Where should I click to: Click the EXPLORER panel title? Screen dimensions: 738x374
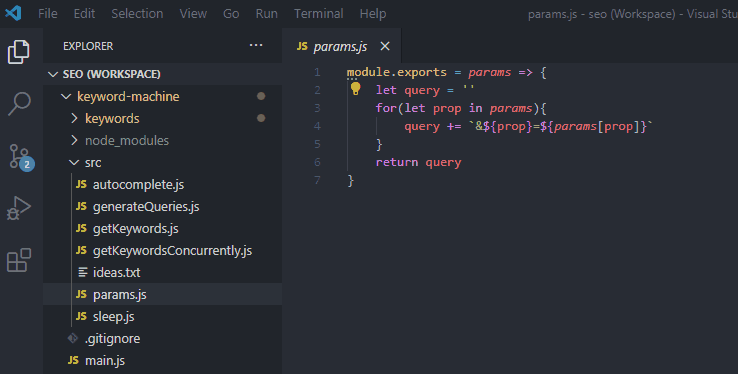tap(88, 46)
